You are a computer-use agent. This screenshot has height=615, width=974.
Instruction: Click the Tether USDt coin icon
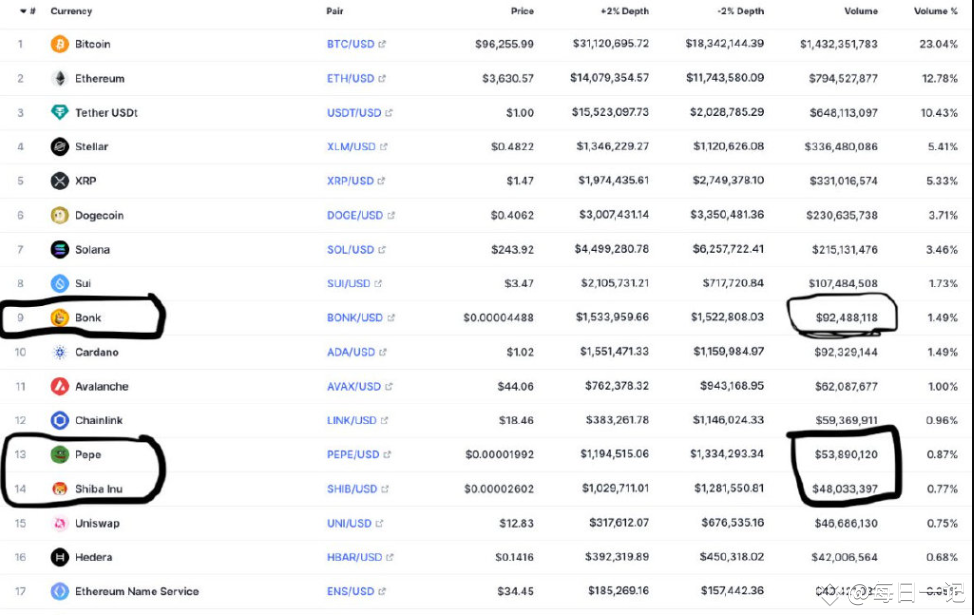coord(60,112)
